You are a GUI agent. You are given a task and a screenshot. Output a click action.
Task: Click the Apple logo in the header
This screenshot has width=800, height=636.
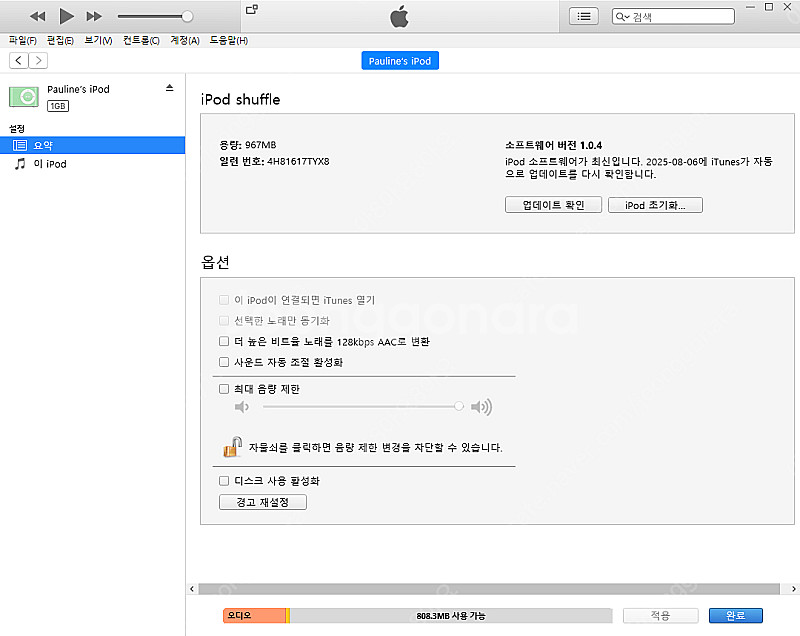pos(399,17)
